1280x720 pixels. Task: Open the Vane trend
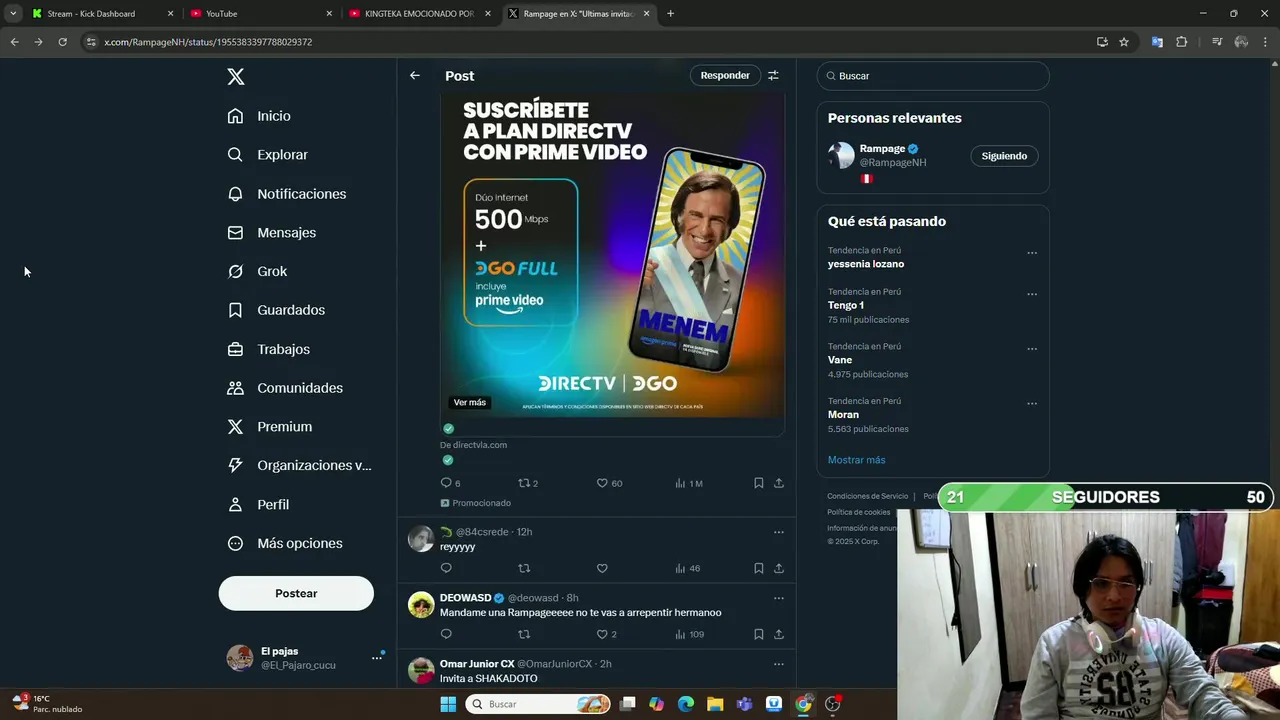click(840, 360)
